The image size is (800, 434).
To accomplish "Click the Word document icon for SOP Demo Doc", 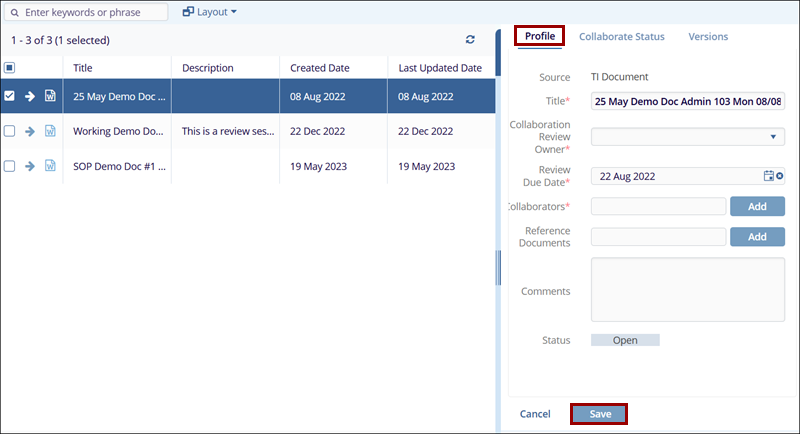I will tap(50, 166).
